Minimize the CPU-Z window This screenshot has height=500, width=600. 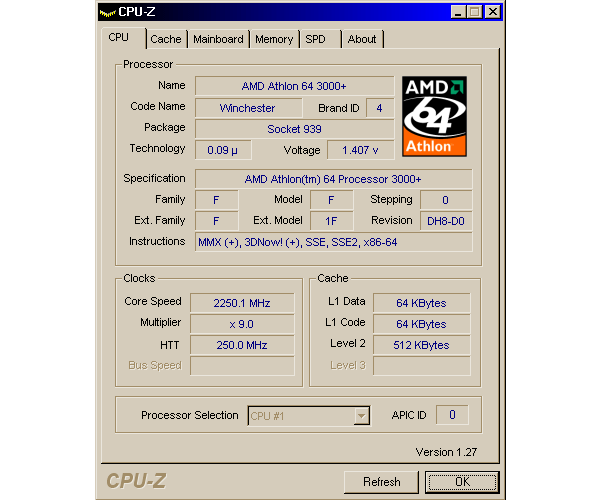(x=458, y=12)
